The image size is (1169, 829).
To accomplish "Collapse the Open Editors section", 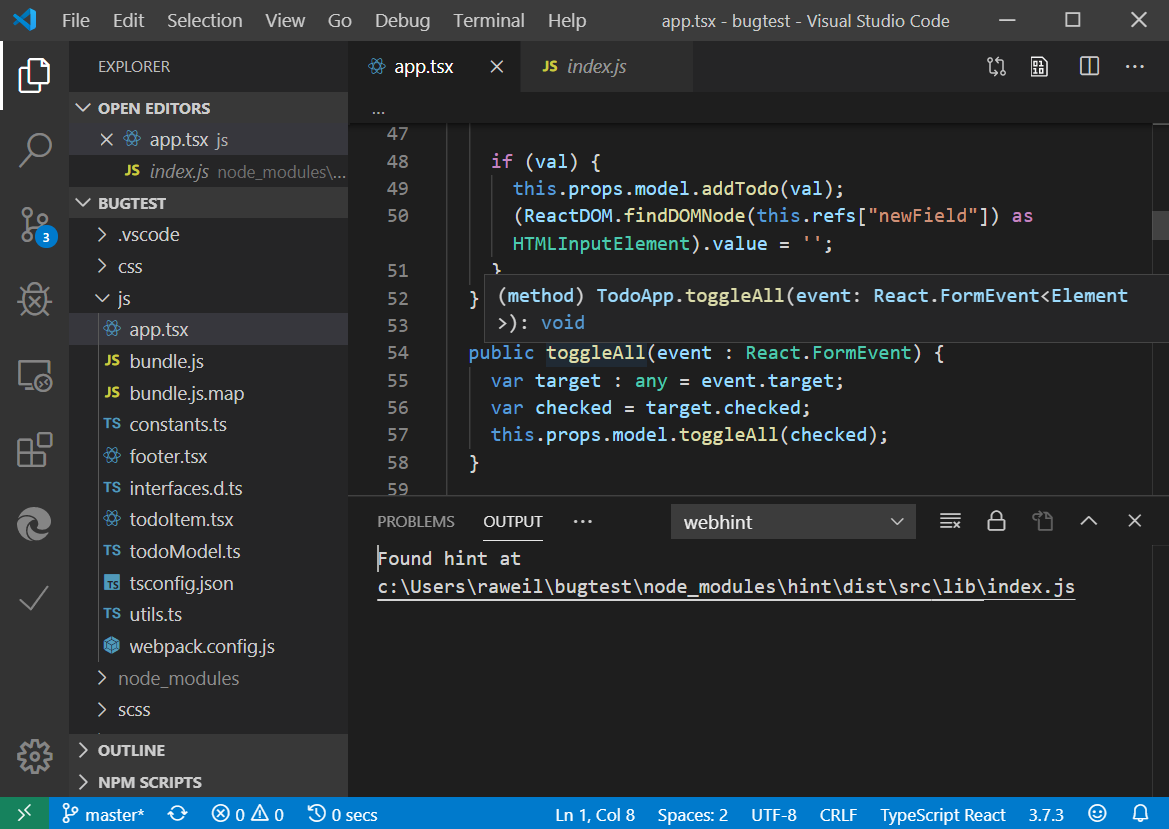I will [209, 108].
